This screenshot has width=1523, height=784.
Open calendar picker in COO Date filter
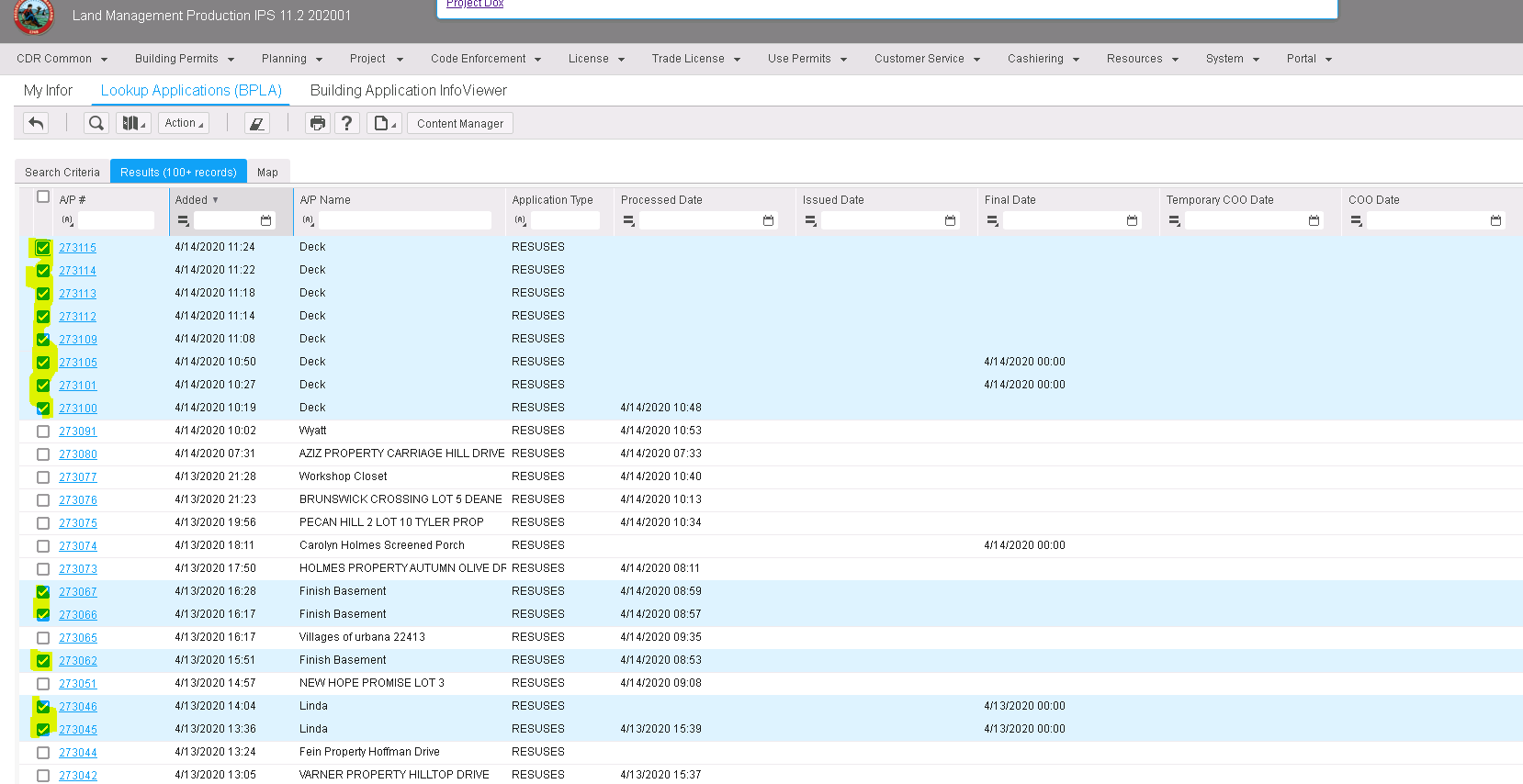tap(1496, 220)
